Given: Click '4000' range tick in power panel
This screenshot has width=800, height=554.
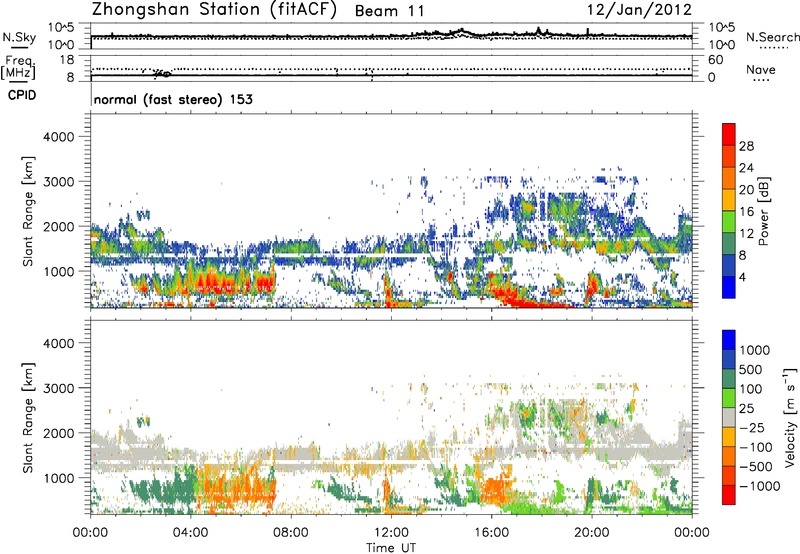Looking at the screenshot, I should tap(58, 137).
